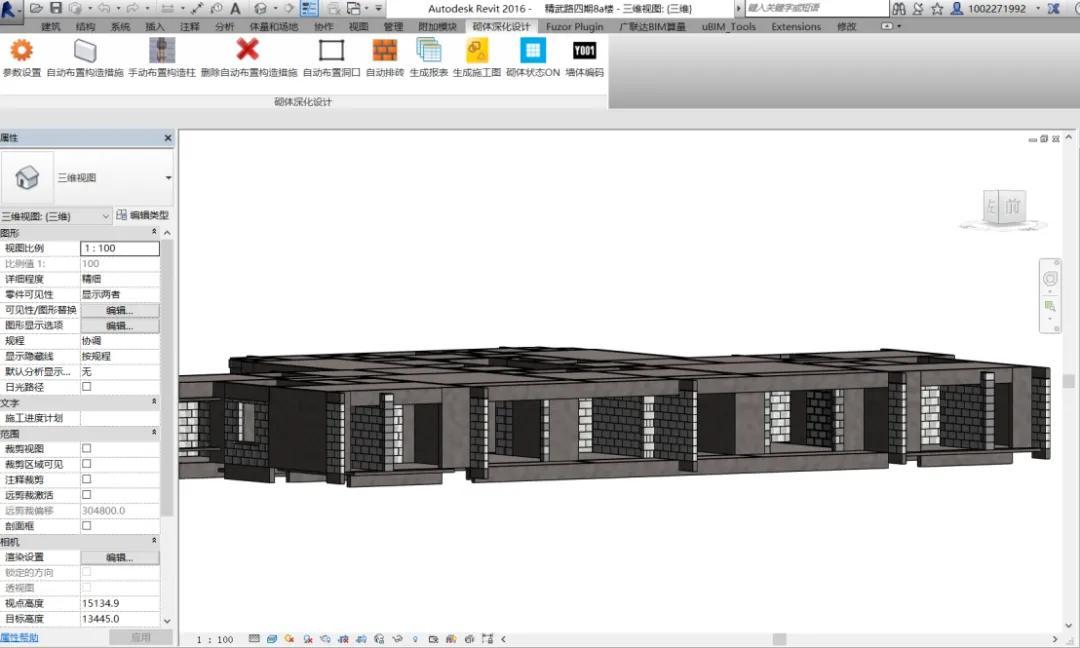Click 编辑类型 button in properties
Image resolution: width=1080 pixels, height=648 pixels.
point(142,215)
